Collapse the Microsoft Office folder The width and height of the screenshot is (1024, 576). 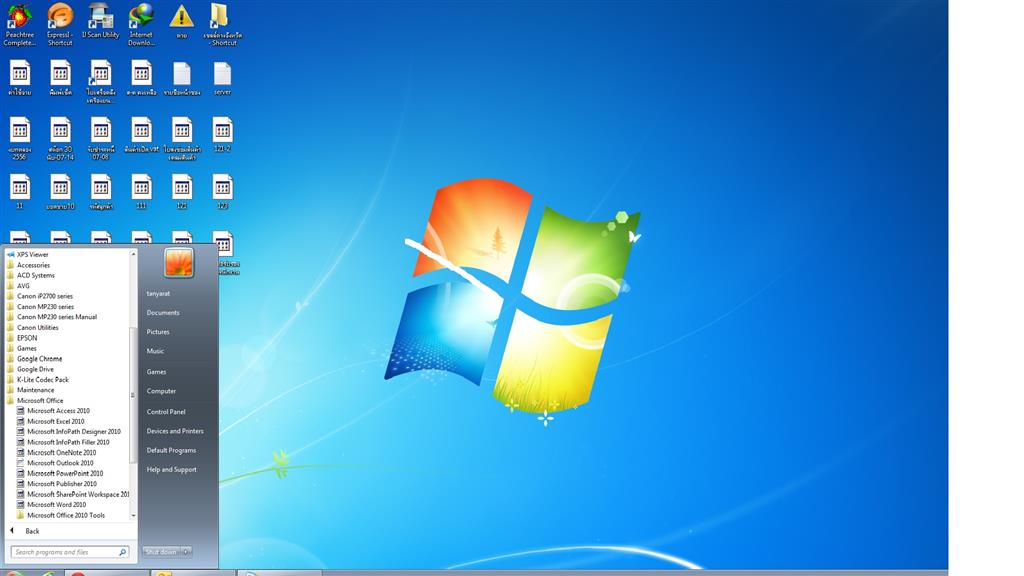tap(40, 400)
